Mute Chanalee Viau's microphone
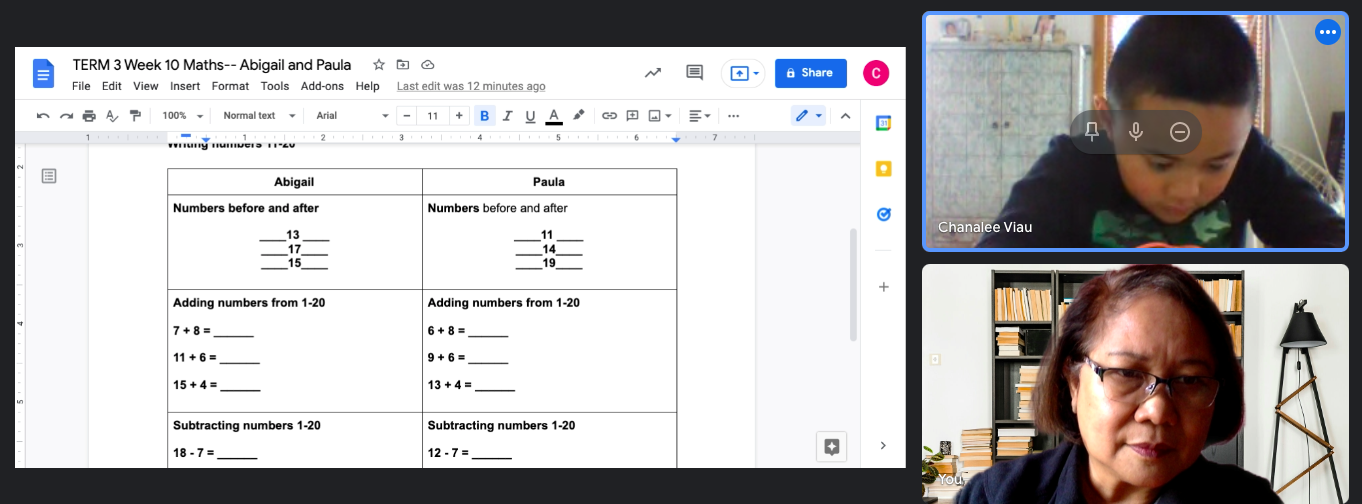The width and height of the screenshot is (1362, 504). click(1136, 132)
